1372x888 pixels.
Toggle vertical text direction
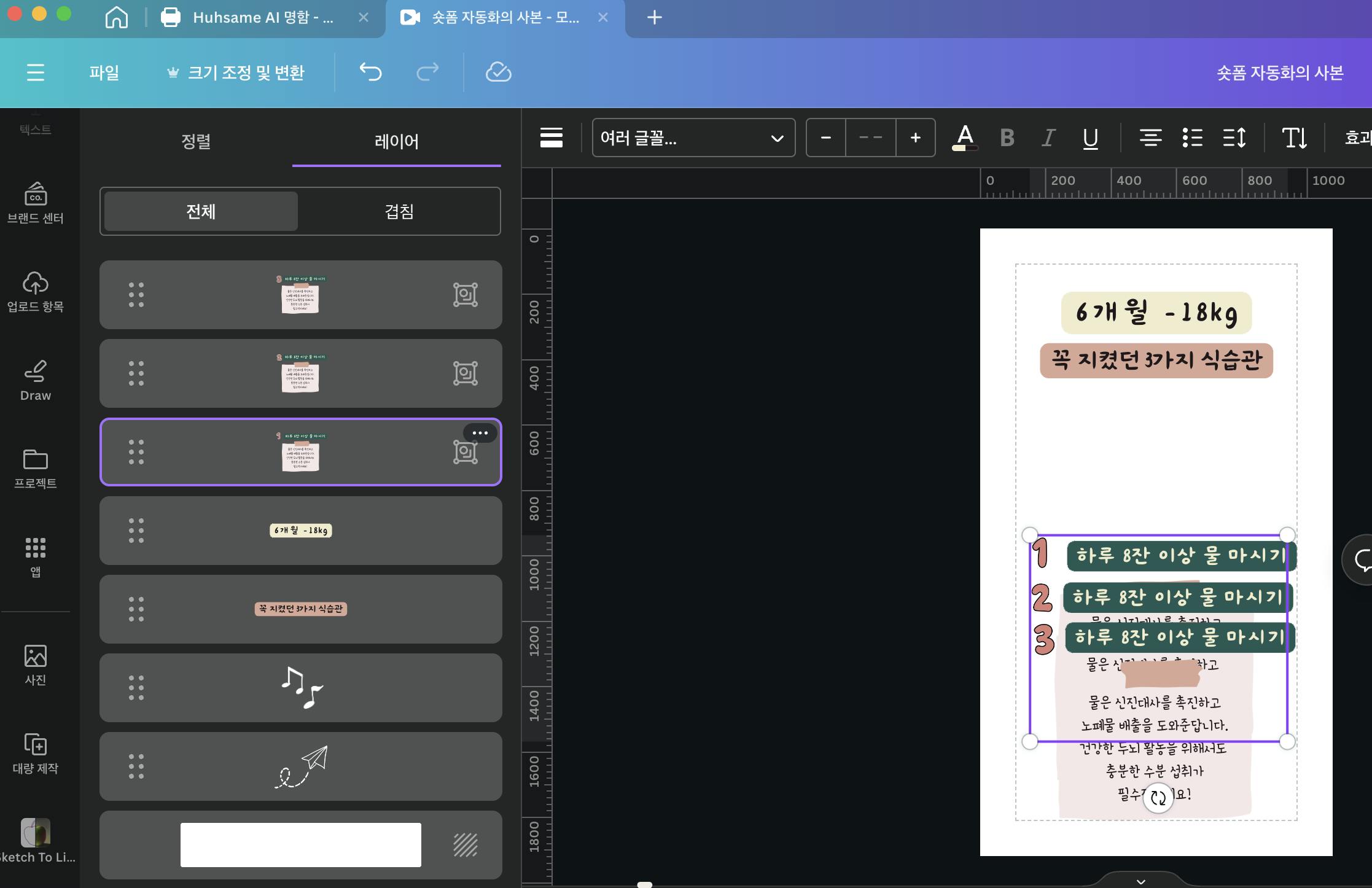1294,138
